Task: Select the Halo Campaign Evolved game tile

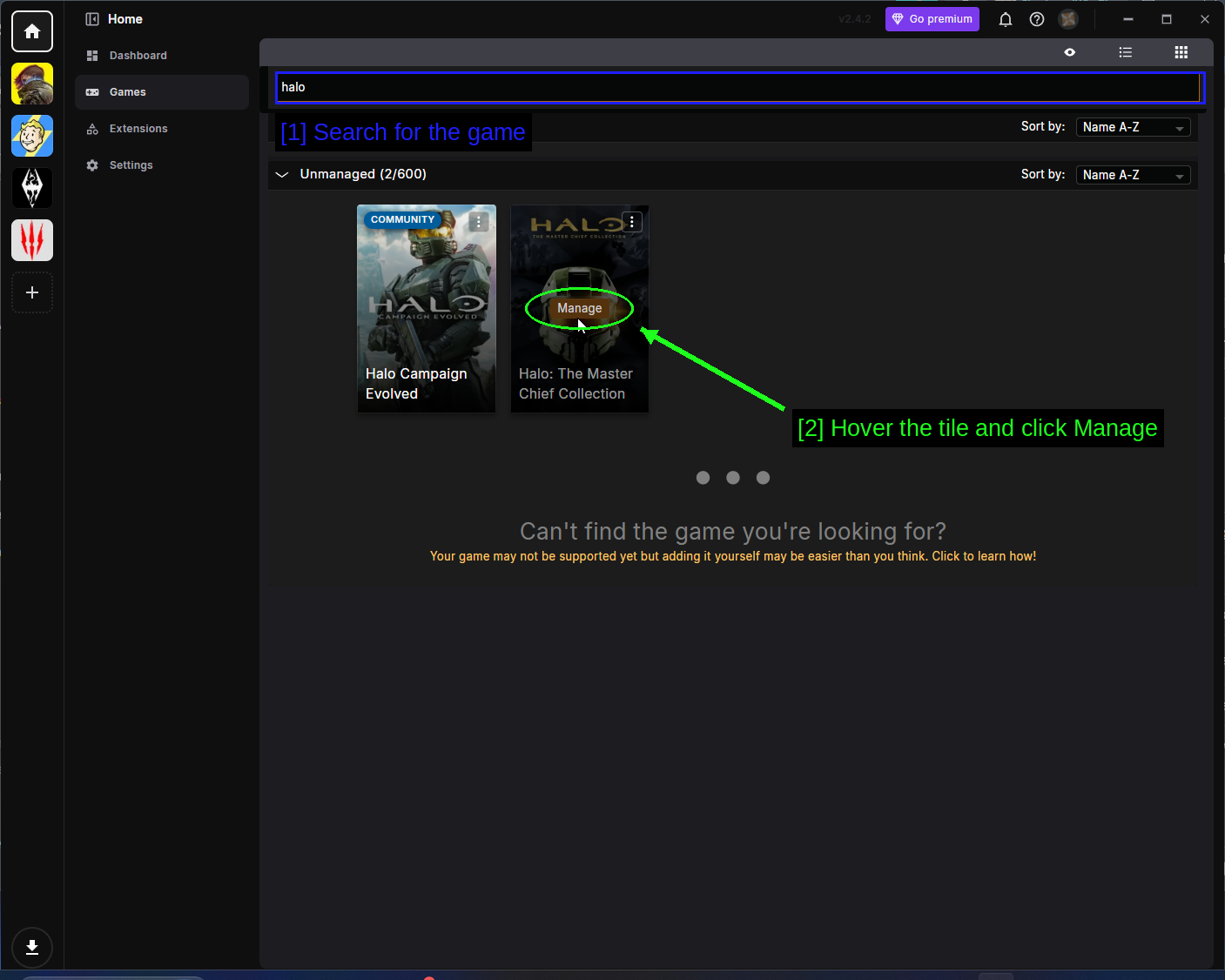Action: pos(427,308)
